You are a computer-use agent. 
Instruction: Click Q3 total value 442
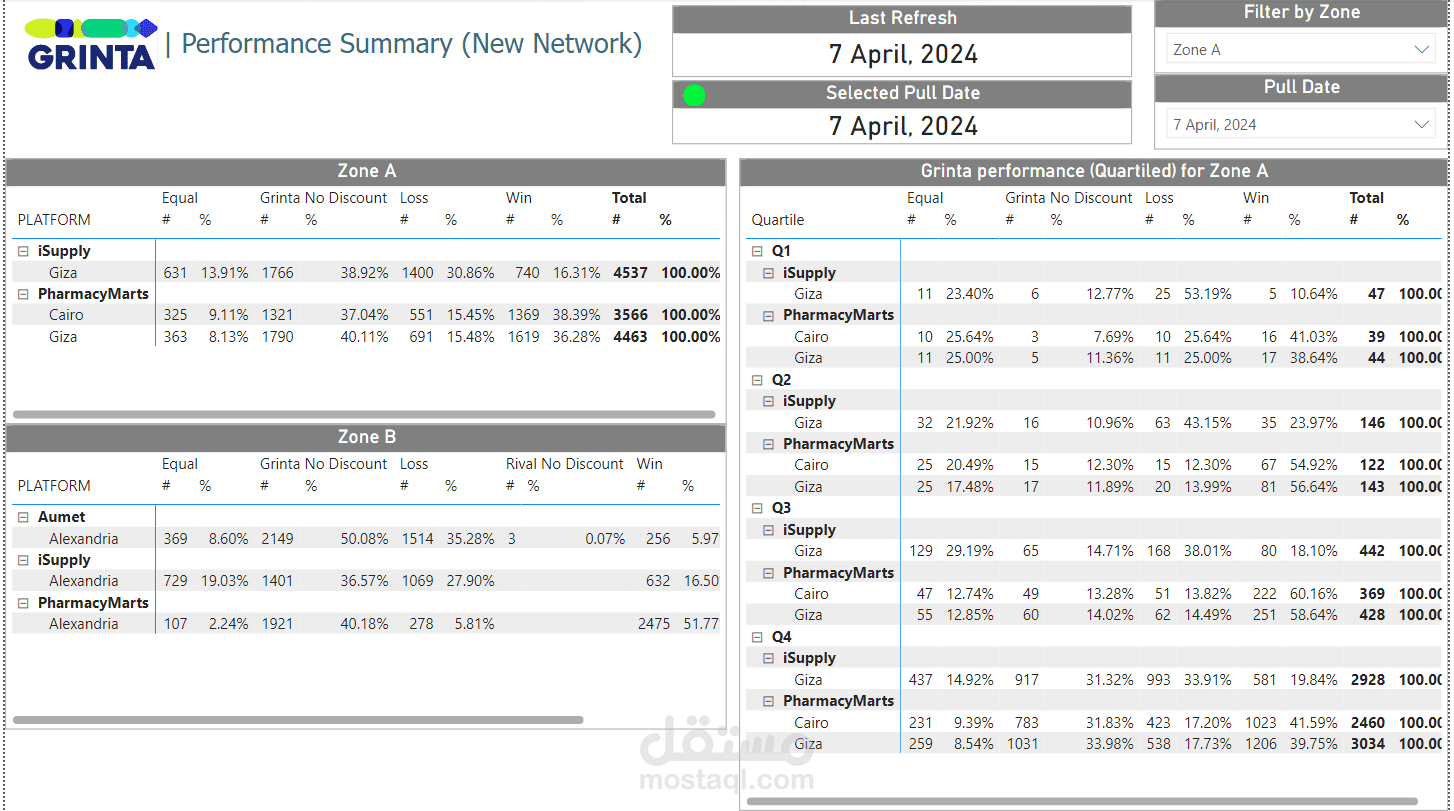[1372, 551]
